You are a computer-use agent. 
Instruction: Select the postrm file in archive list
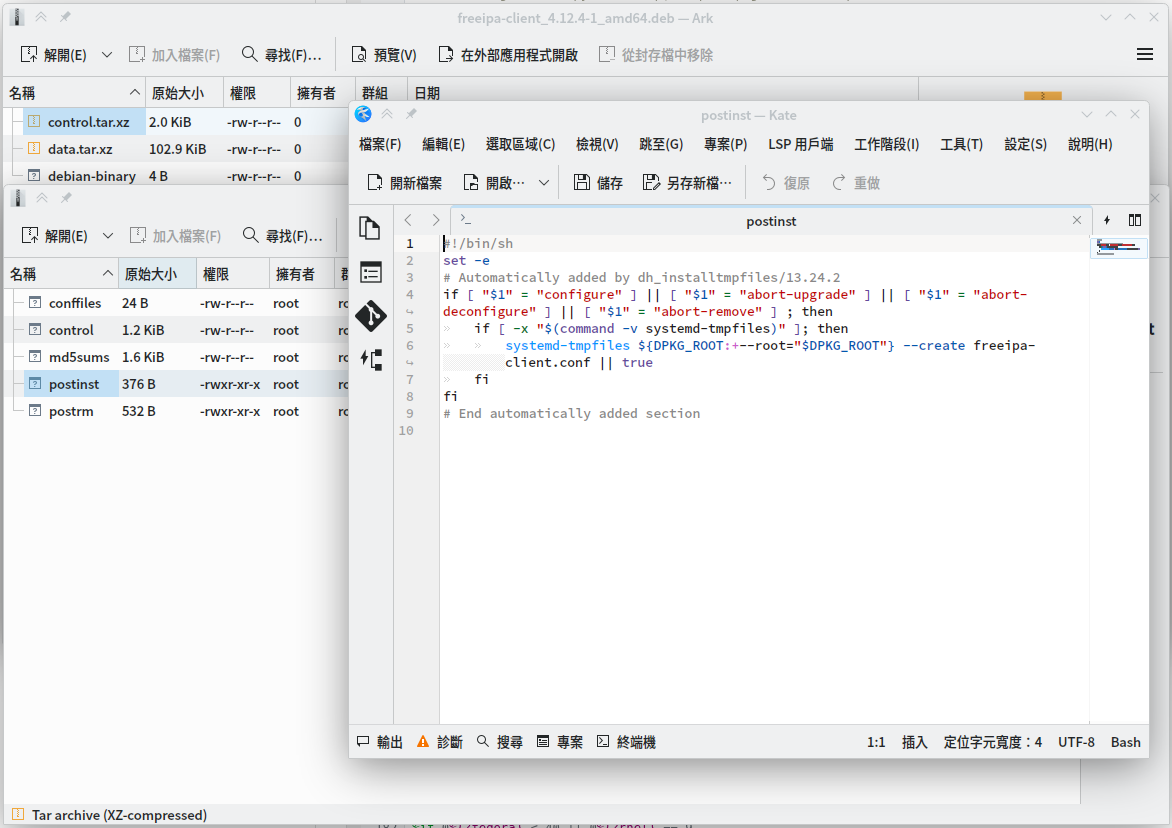tap(71, 411)
